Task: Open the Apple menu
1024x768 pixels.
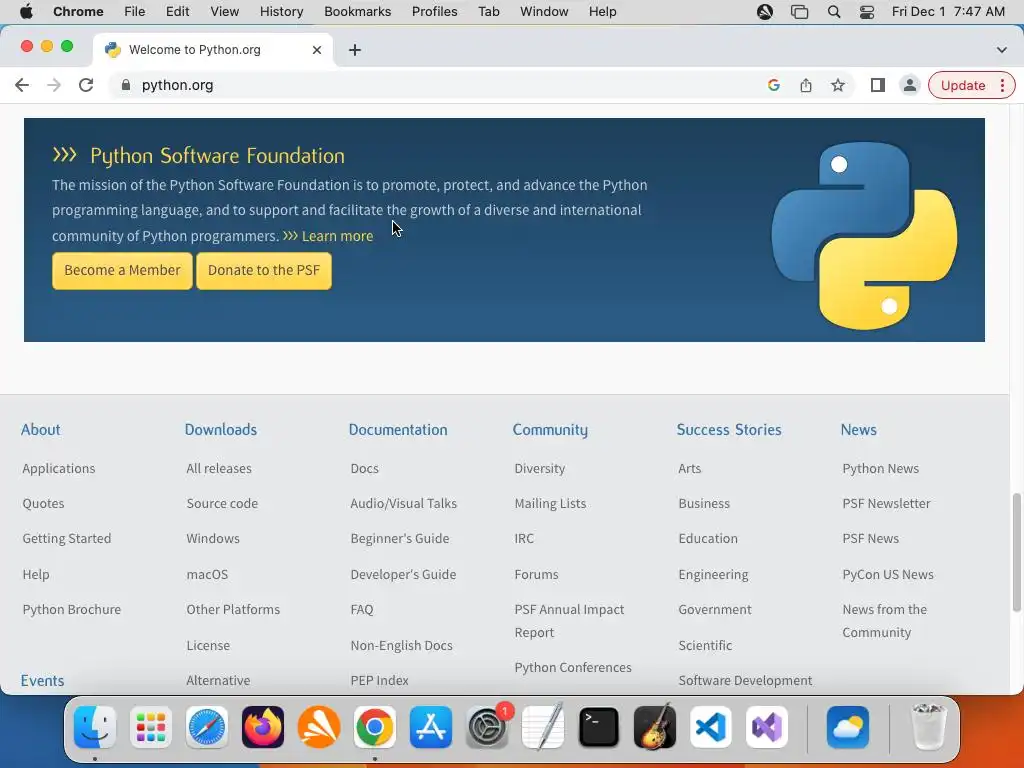Action: [26, 12]
